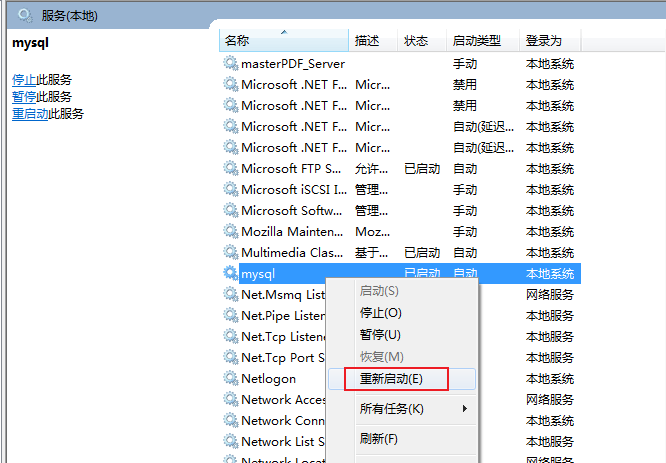
Task: Select 重新启动(E) from the context menu
Action: [x=402, y=379]
